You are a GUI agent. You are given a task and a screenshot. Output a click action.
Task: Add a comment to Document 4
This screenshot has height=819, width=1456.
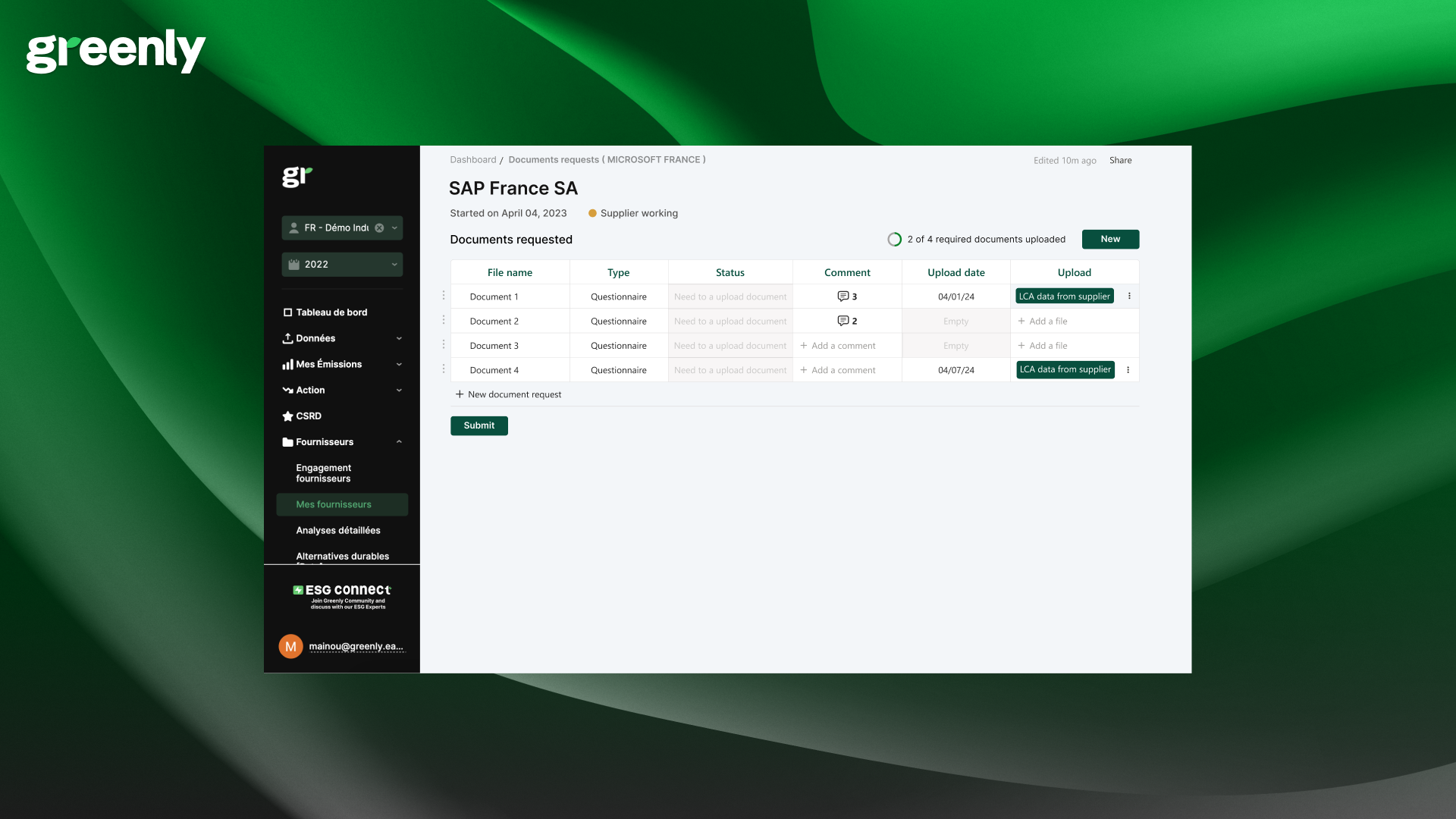(837, 371)
